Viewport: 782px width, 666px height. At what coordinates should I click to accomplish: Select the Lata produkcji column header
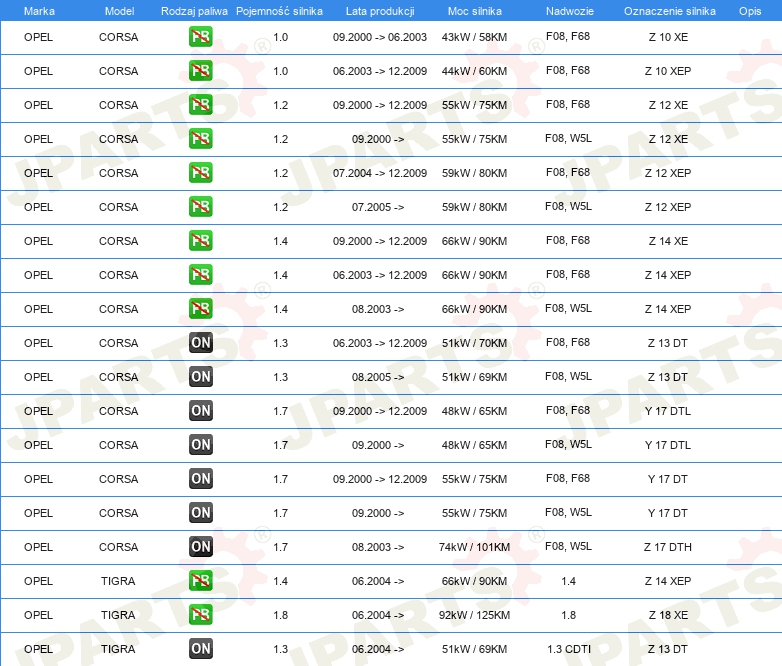click(x=380, y=11)
